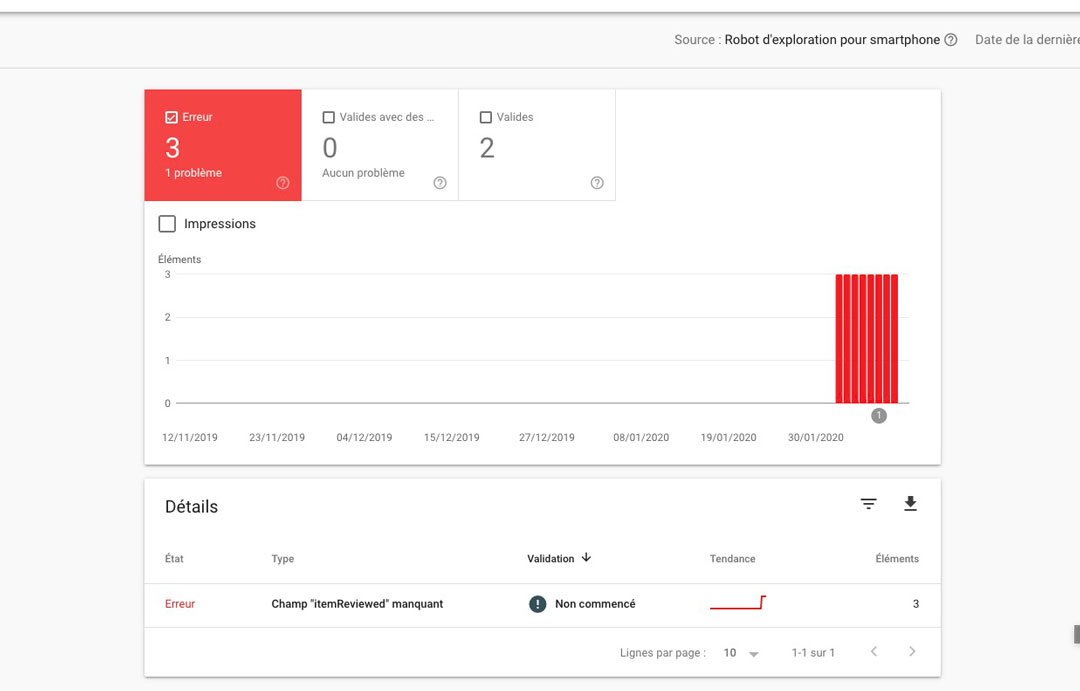Screen dimensions: 1080x691
Task: Click the red bars in the chart
Action: [x=866, y=338]
